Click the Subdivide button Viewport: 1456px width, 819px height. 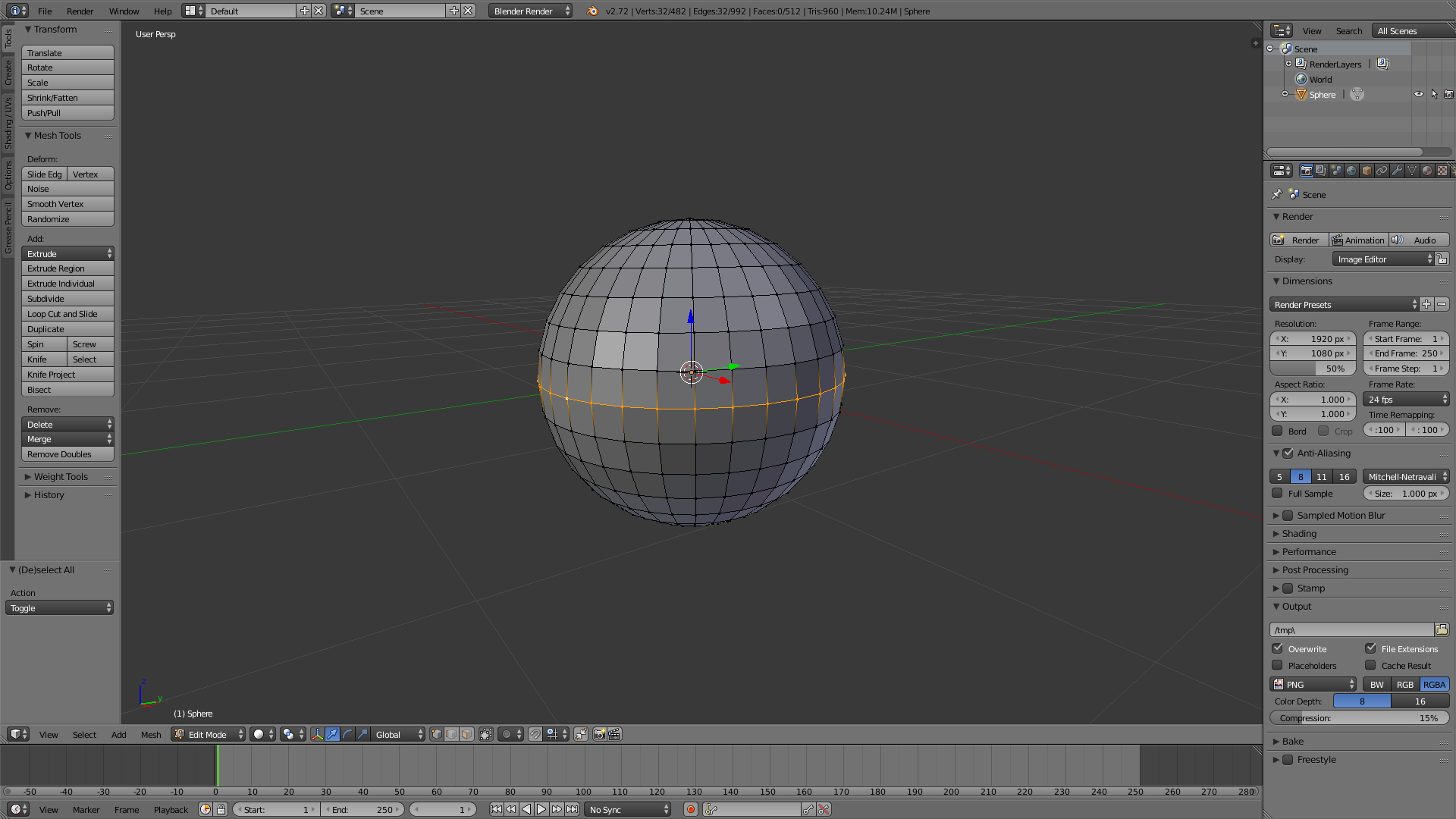coord(67,299)
